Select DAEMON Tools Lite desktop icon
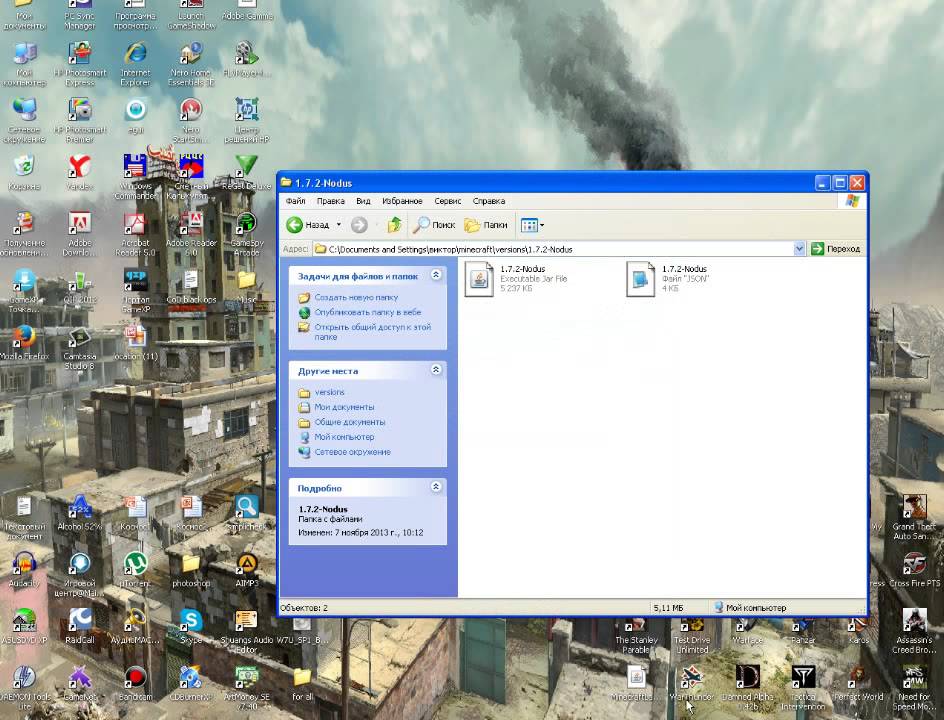The height and width of the screenshot is (720, 944). 24,687
